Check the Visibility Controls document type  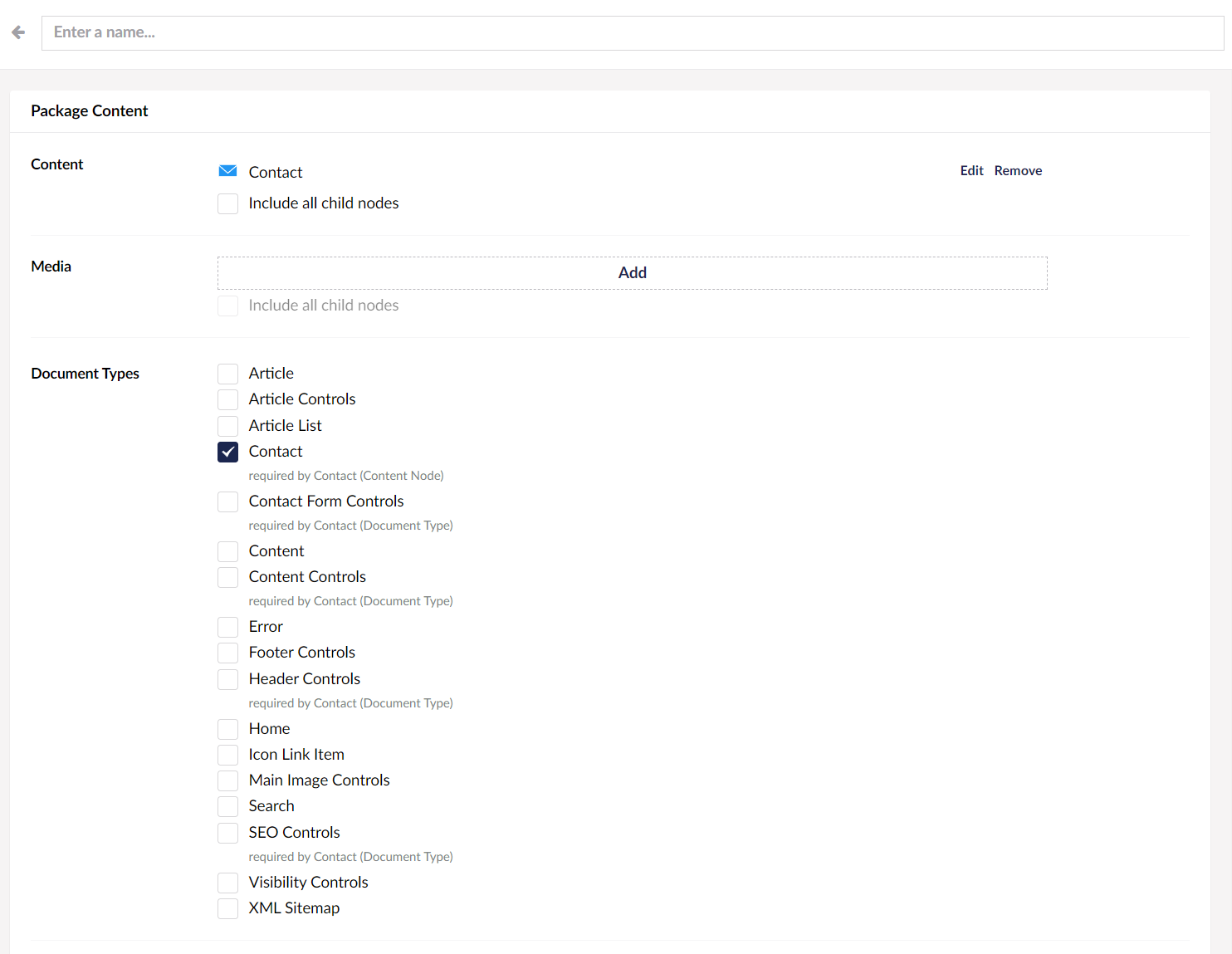tap(227, 883)
